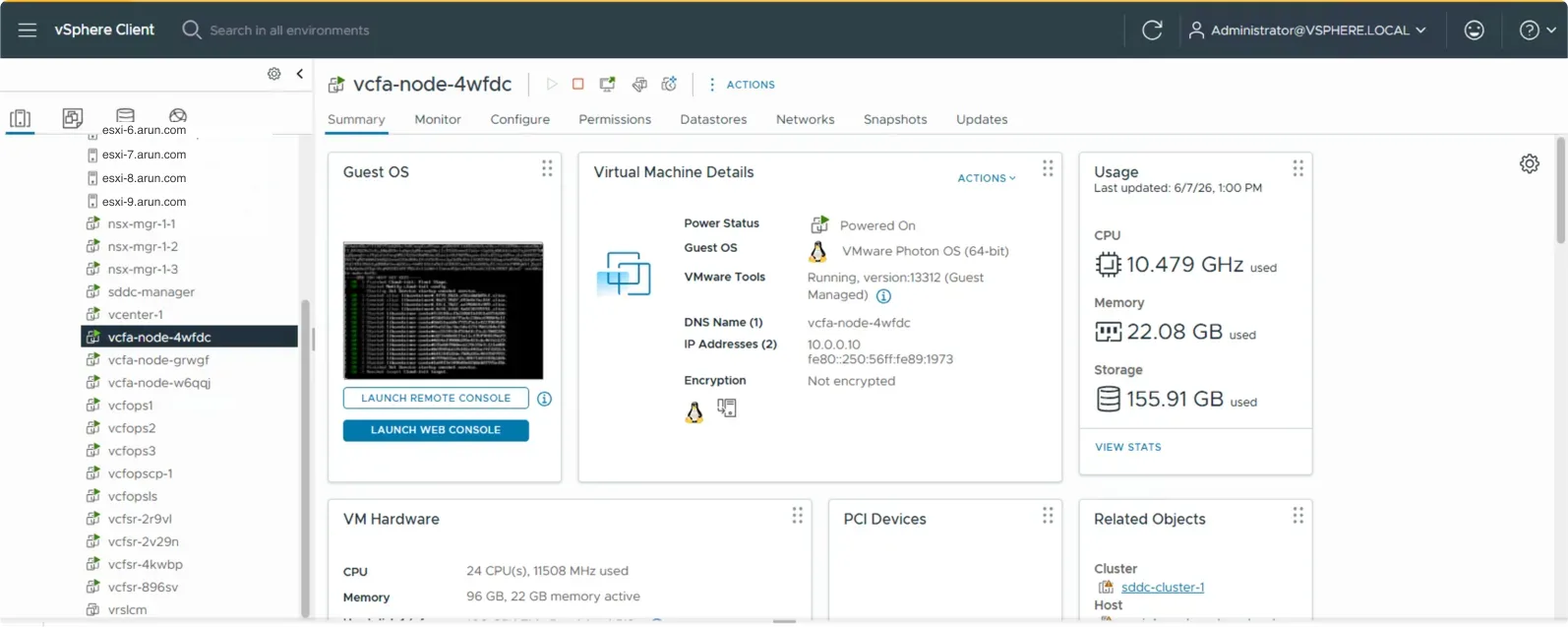Open the Updates tab
Viewport: 1568px width, 627px height.
coord(982,119)
